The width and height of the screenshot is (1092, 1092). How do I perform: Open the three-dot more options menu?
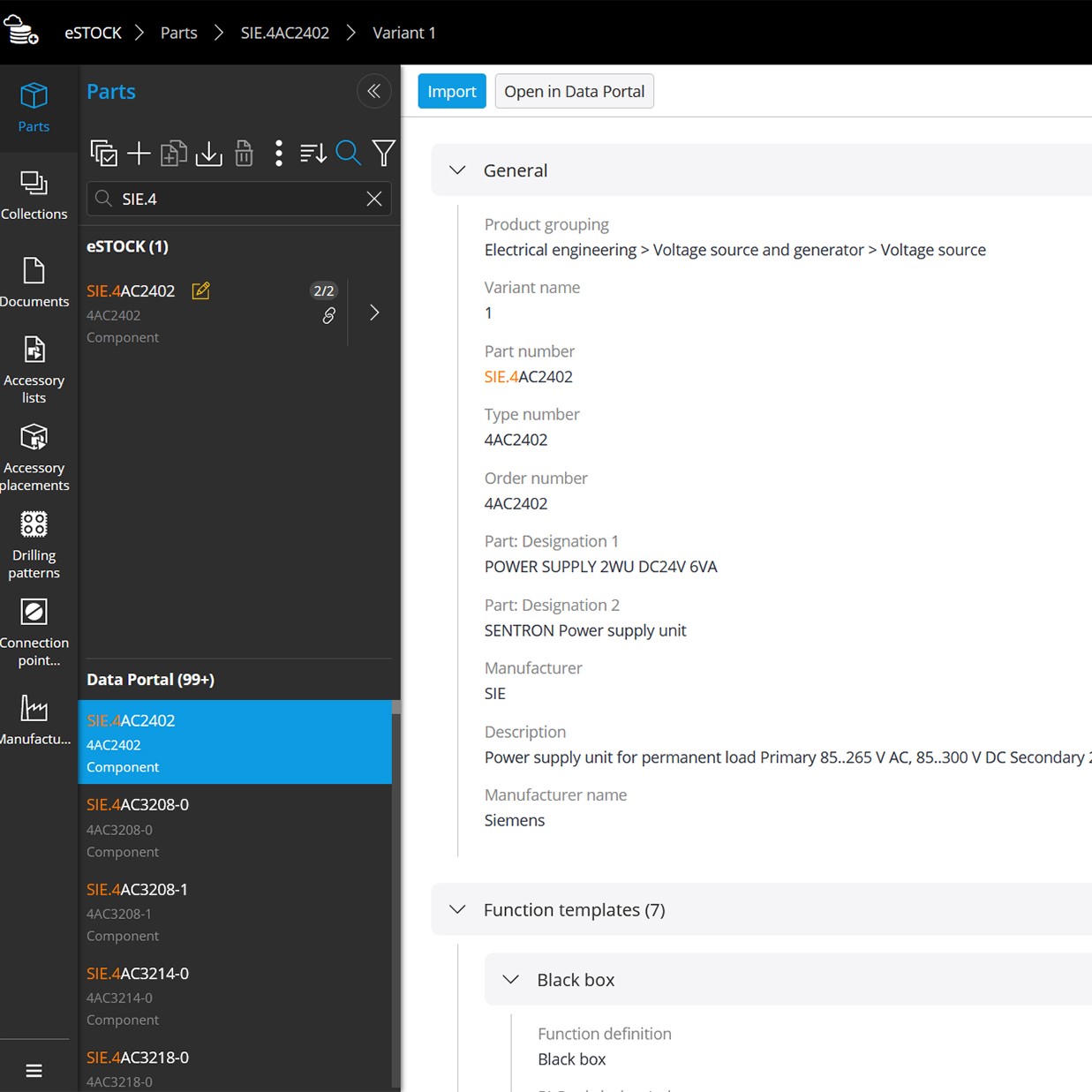(x=278, y=153)
